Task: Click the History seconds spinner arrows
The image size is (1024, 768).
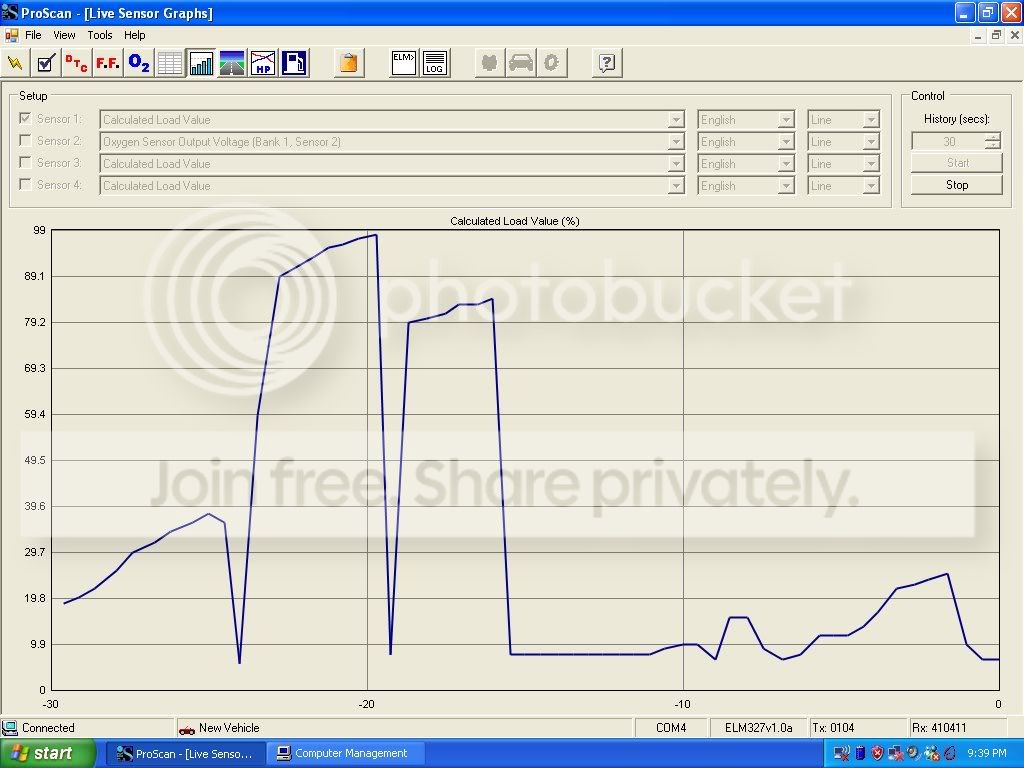Action: click(992, 141)
